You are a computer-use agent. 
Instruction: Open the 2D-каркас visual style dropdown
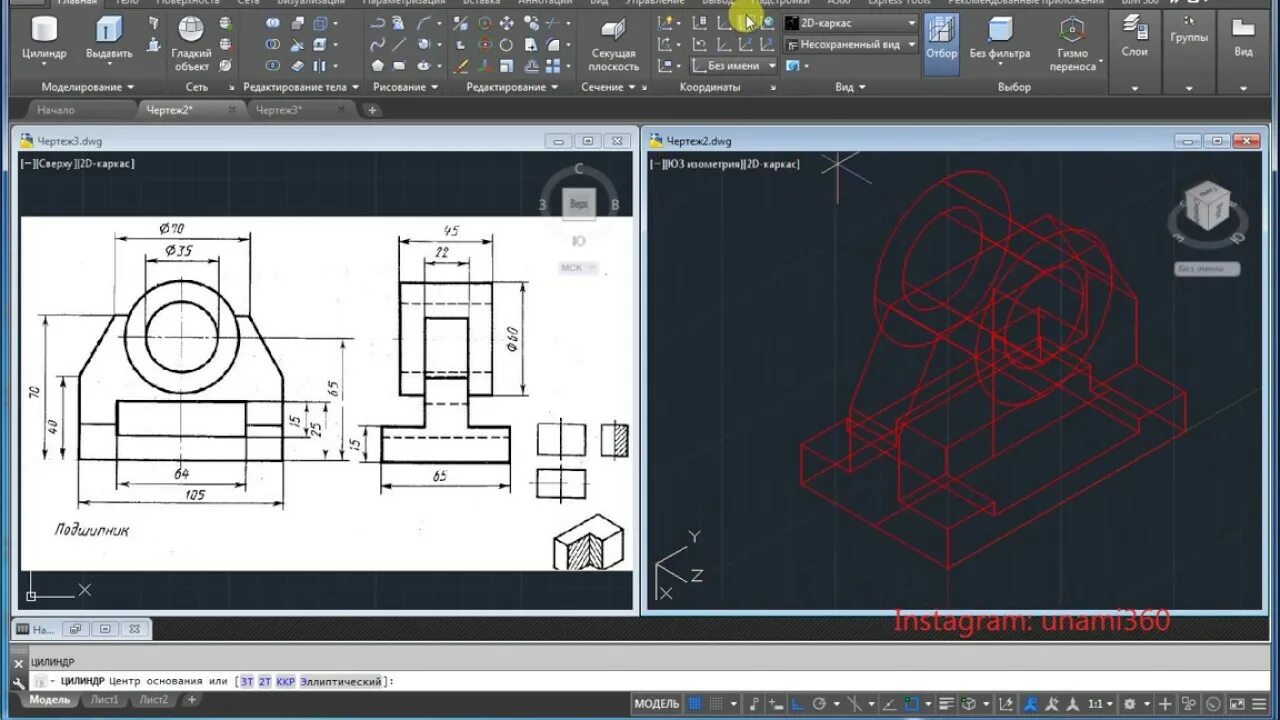pyautogui.click(x=851, y=22)
